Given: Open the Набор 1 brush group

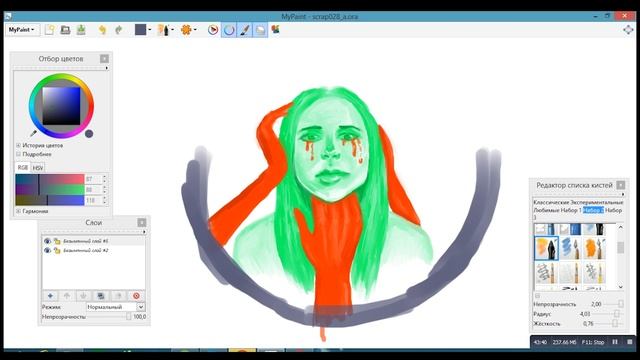Looking at the screenshot, I should coord(570,210).
